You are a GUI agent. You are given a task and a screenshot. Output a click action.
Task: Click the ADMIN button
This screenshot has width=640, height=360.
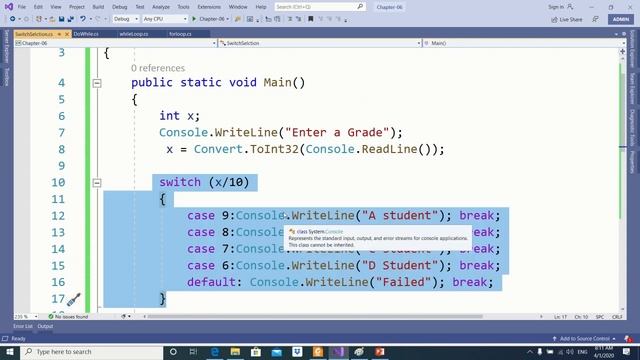tap(621, 19)
